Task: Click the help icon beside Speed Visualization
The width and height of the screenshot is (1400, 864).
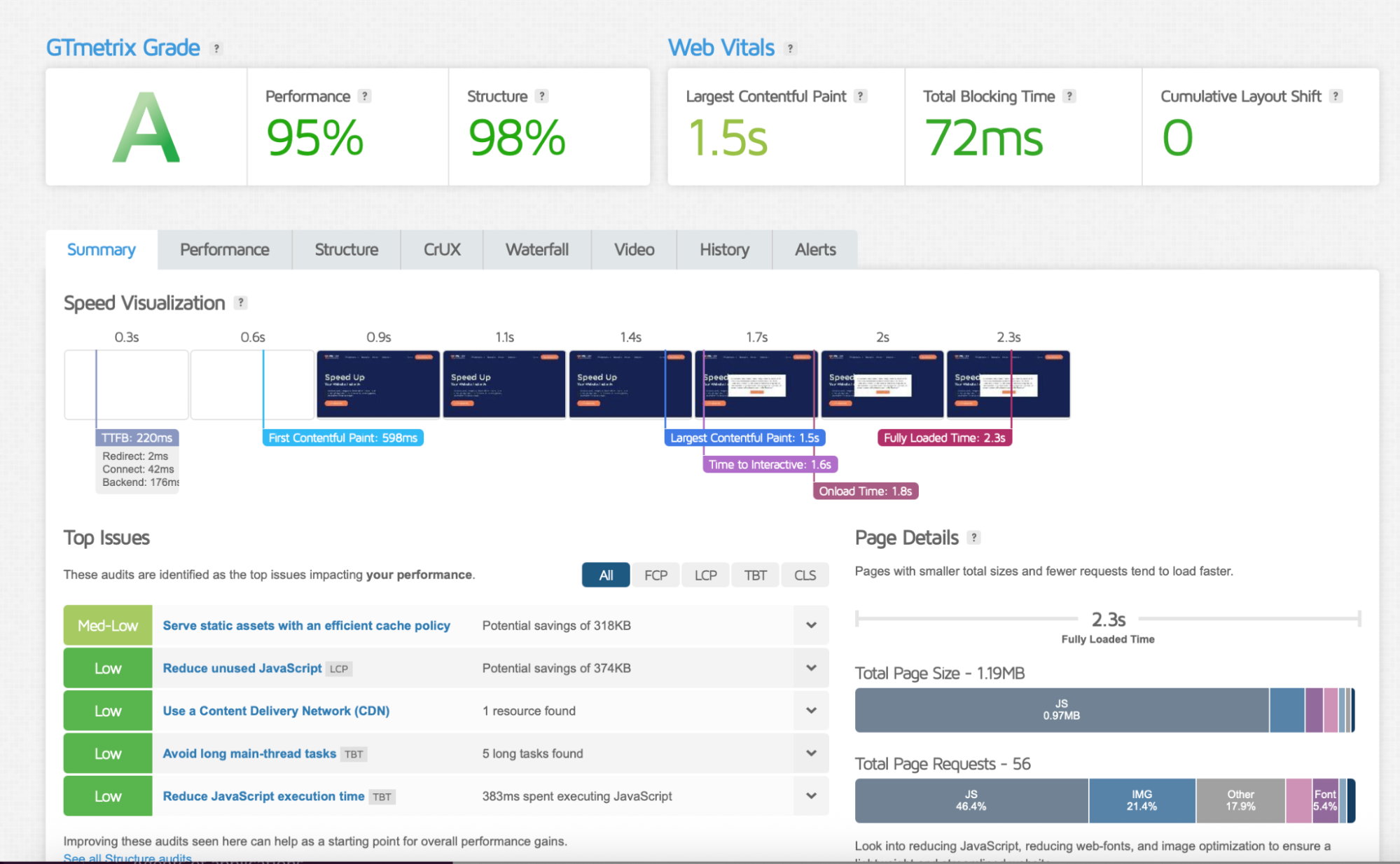Action: (x=240, y=302)
